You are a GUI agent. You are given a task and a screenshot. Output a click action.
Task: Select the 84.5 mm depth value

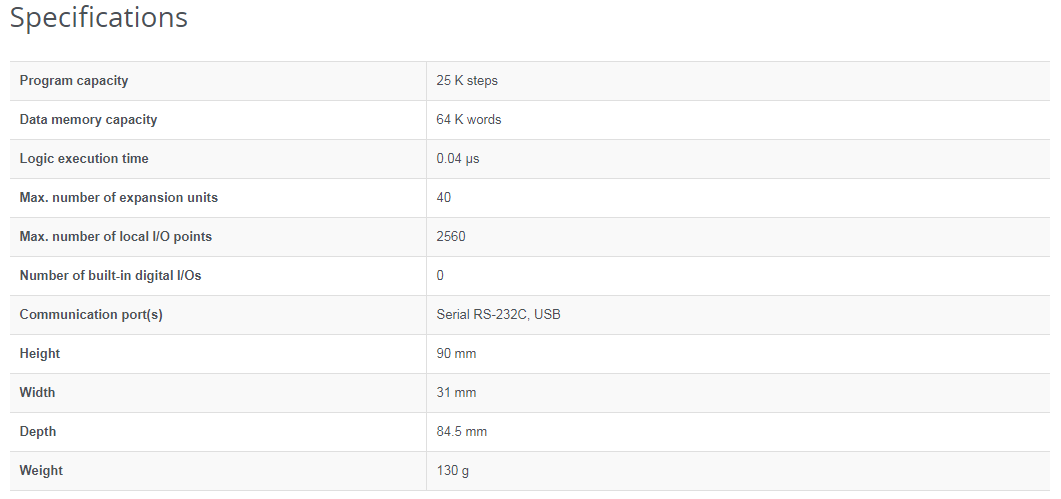[x=462, y=432]
